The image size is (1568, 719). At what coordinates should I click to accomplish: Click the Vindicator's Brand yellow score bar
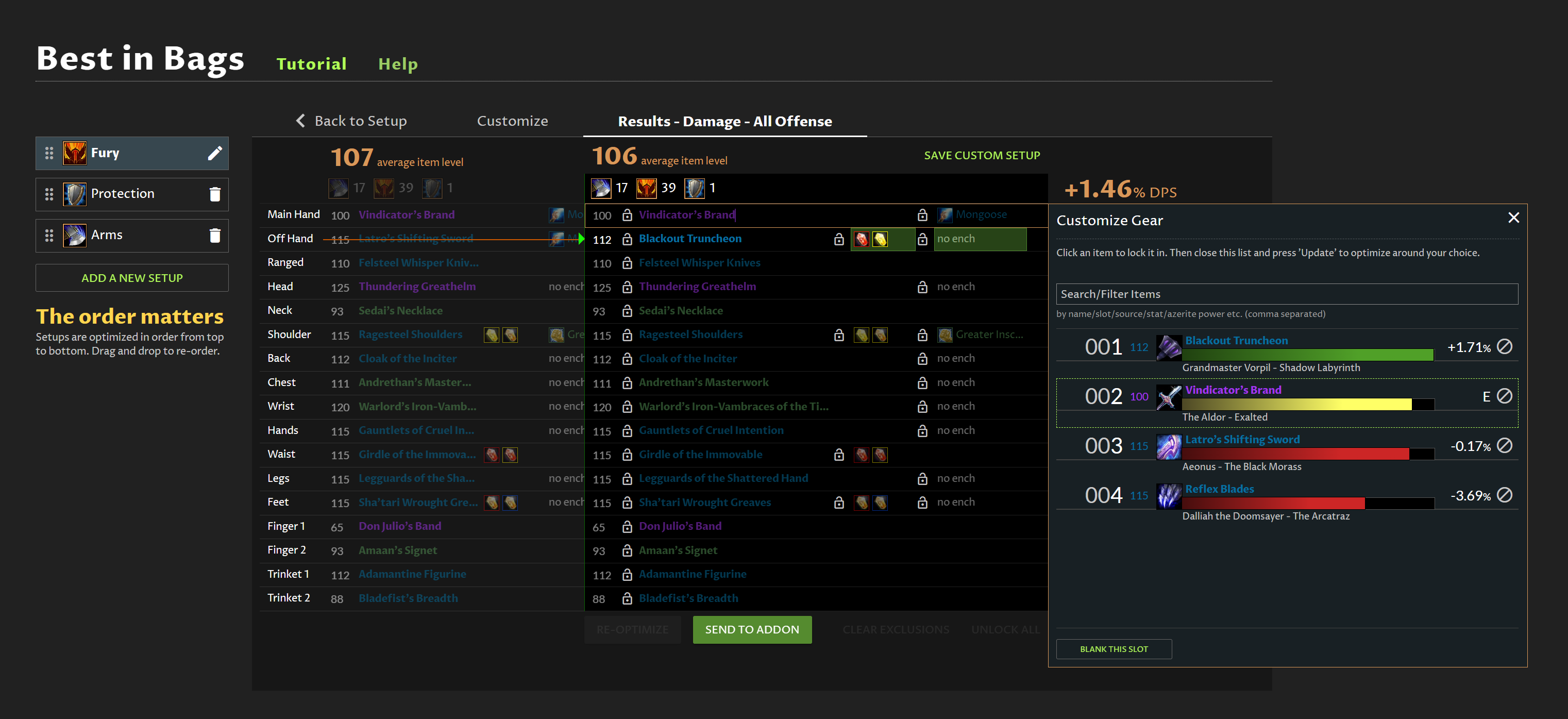point(1296,404)
